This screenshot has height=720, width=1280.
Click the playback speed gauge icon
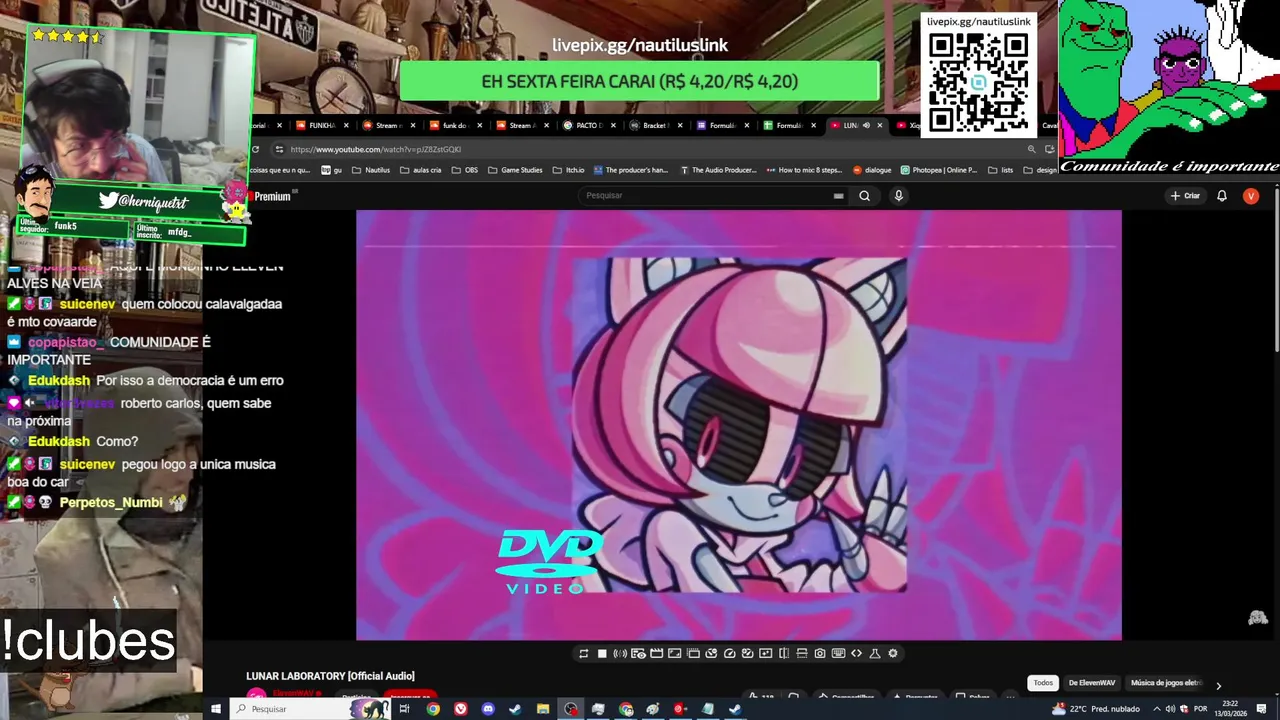pyautogui.click(x=729, y=653)
